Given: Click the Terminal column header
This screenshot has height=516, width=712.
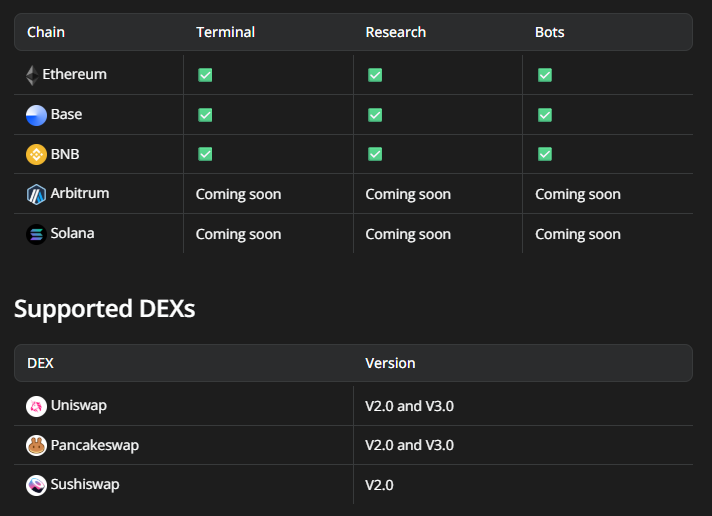Looking at the screenshot, I should coord(225,32).
